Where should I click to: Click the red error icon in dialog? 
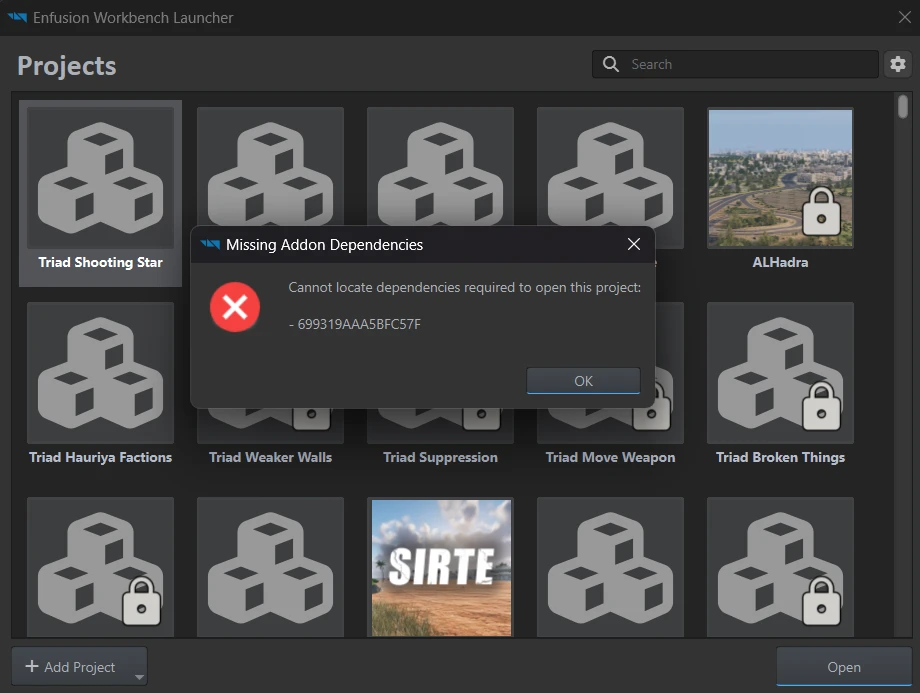click(235, 307)
